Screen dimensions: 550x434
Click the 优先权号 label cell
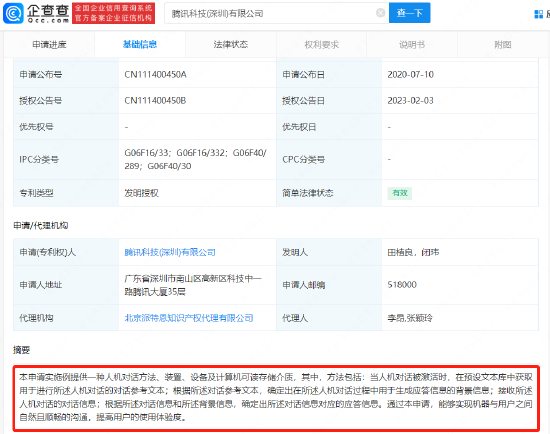click(x=66, y=127)
